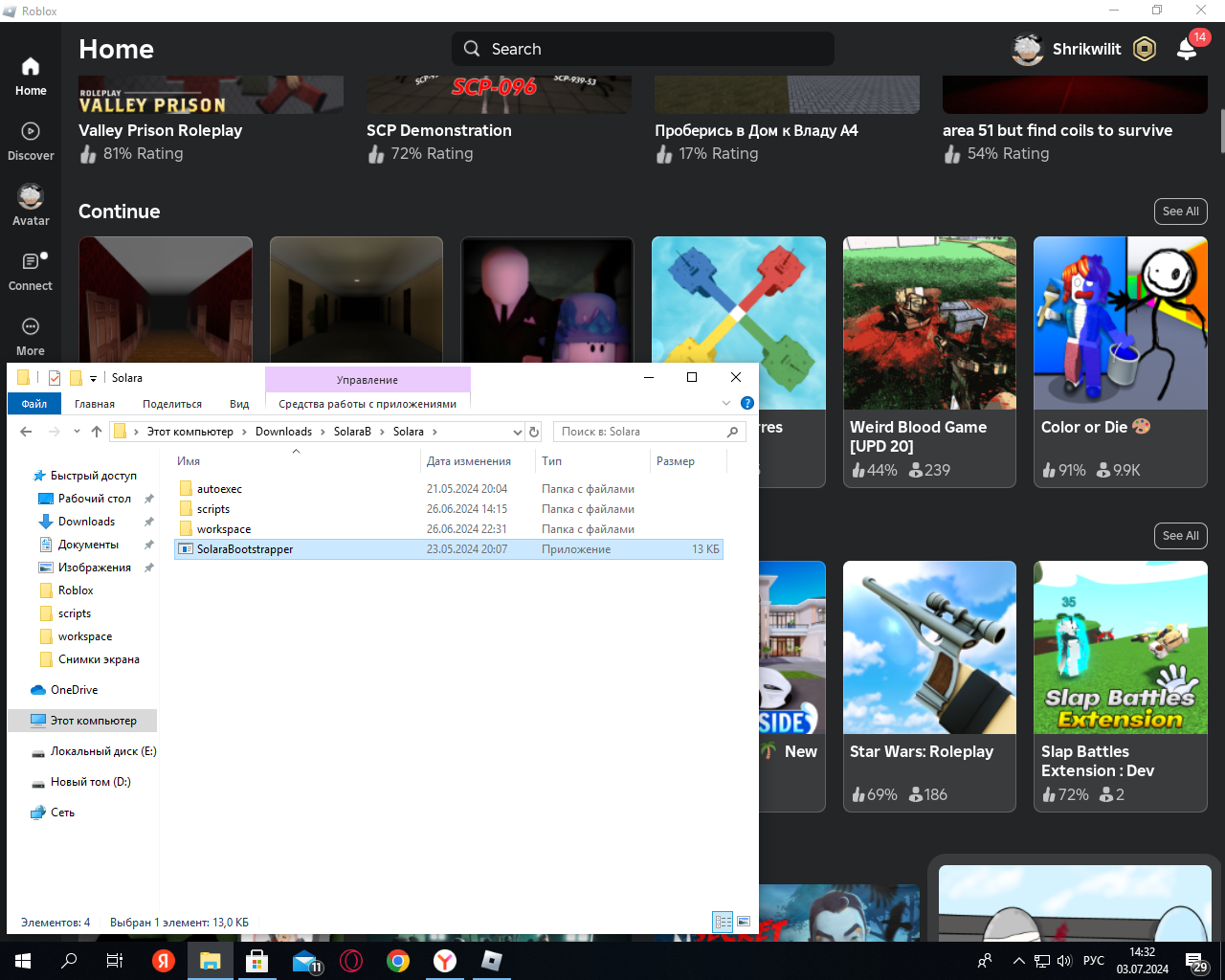Refresh the Solara folder view

tap(534, 432)
